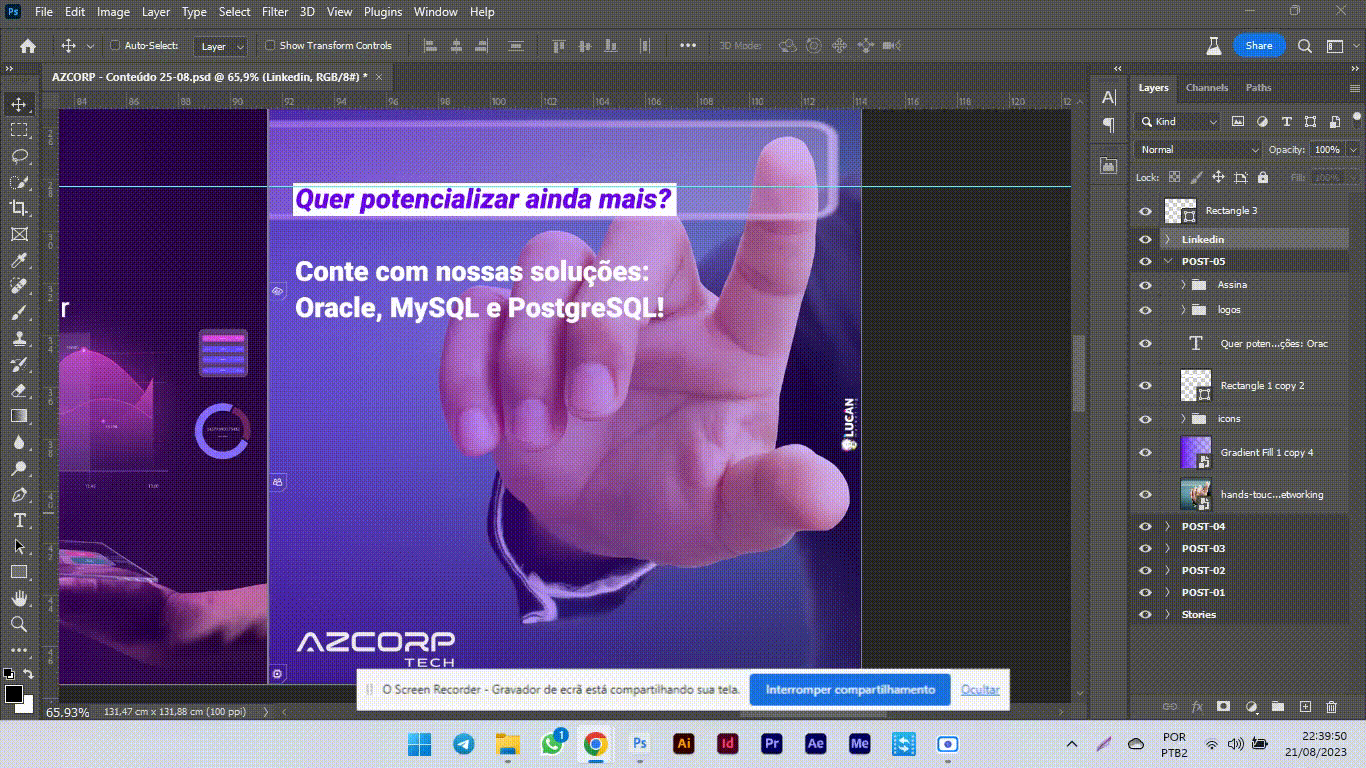Open the Filter menu

point(275,12)
